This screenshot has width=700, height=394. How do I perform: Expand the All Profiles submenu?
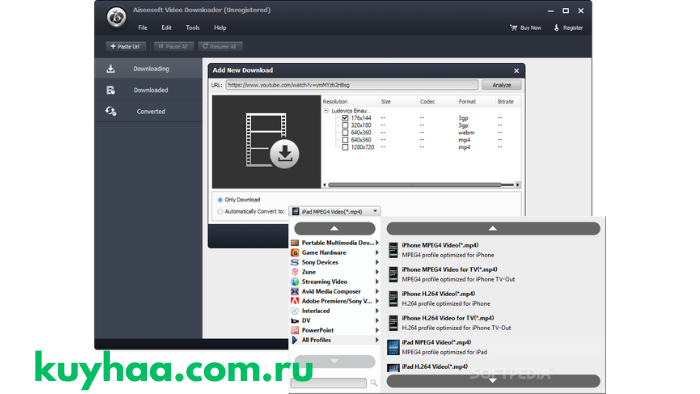(377, 340)
